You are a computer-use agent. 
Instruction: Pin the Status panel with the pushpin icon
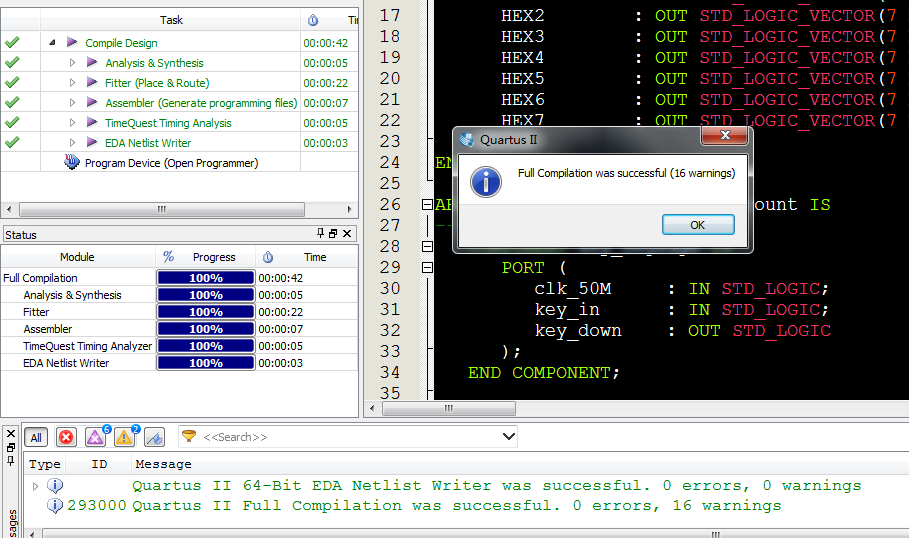click(320, 234)
